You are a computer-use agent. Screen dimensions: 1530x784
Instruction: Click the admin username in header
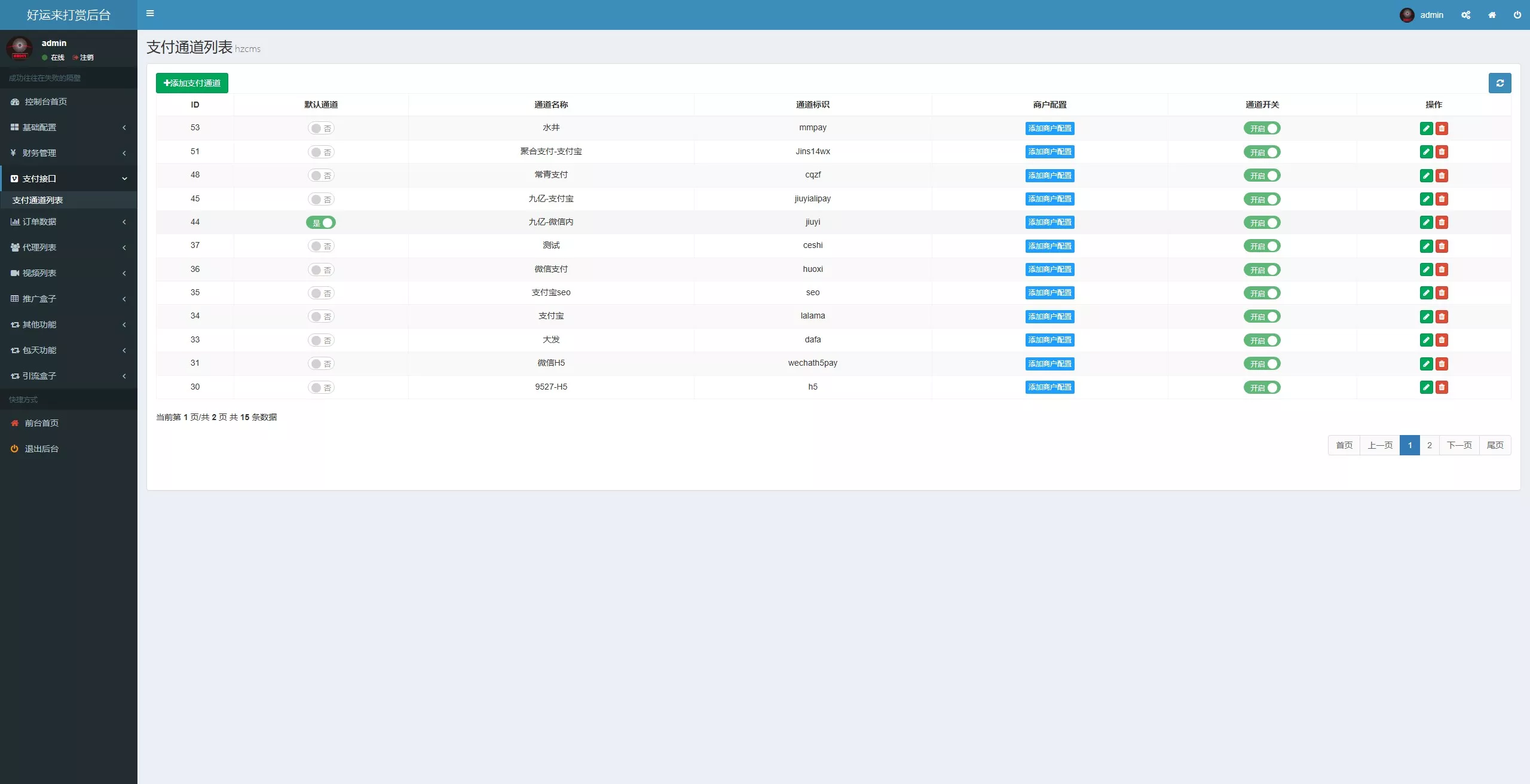pos(1431,15)
